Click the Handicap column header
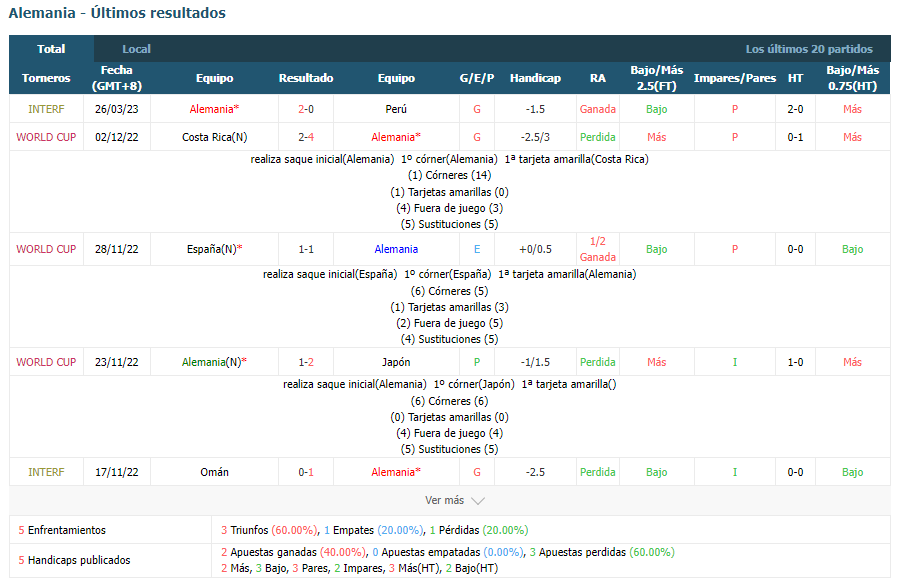Viewport: 900px width, 585px height. (x=535, y=78)
